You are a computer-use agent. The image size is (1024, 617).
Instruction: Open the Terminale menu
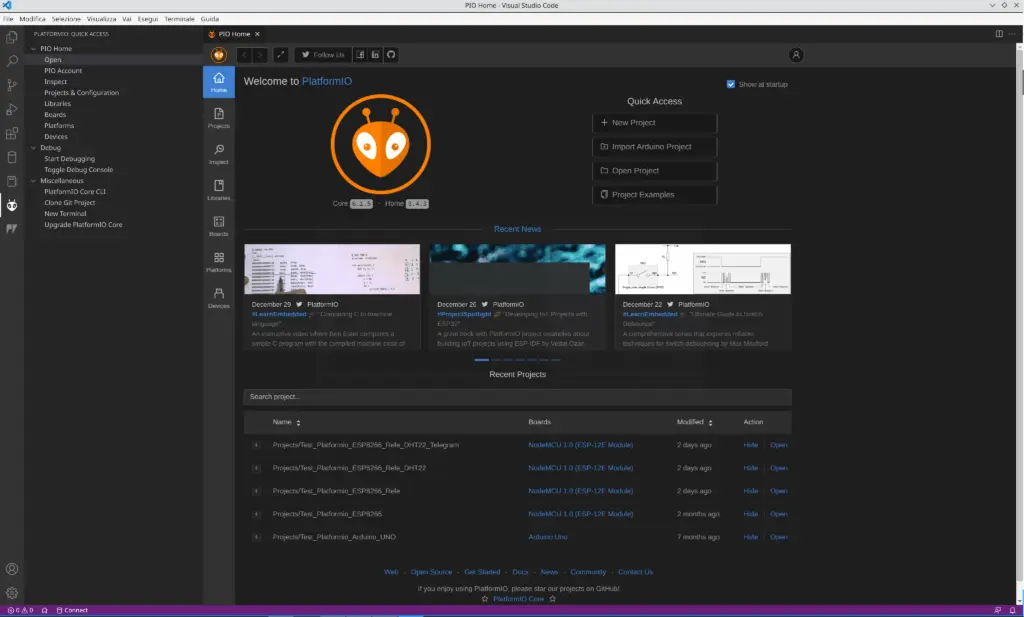click(x=179, y=19)
